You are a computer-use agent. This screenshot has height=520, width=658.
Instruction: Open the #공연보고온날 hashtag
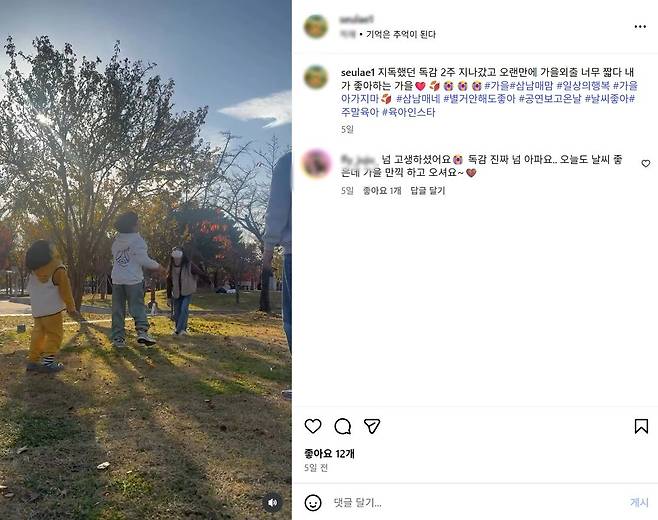[x=550, y=99]
